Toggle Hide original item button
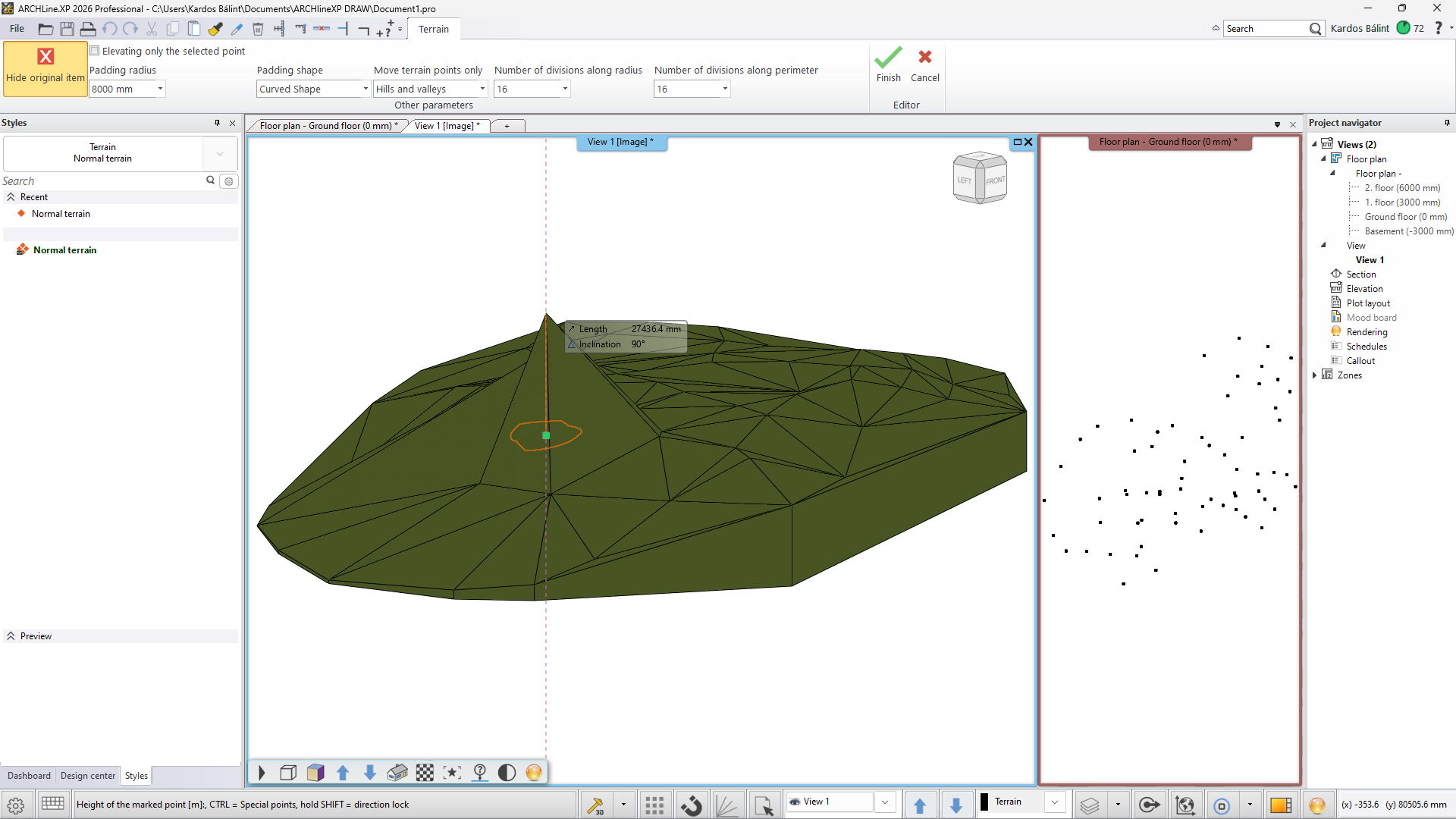 [45, 68]
